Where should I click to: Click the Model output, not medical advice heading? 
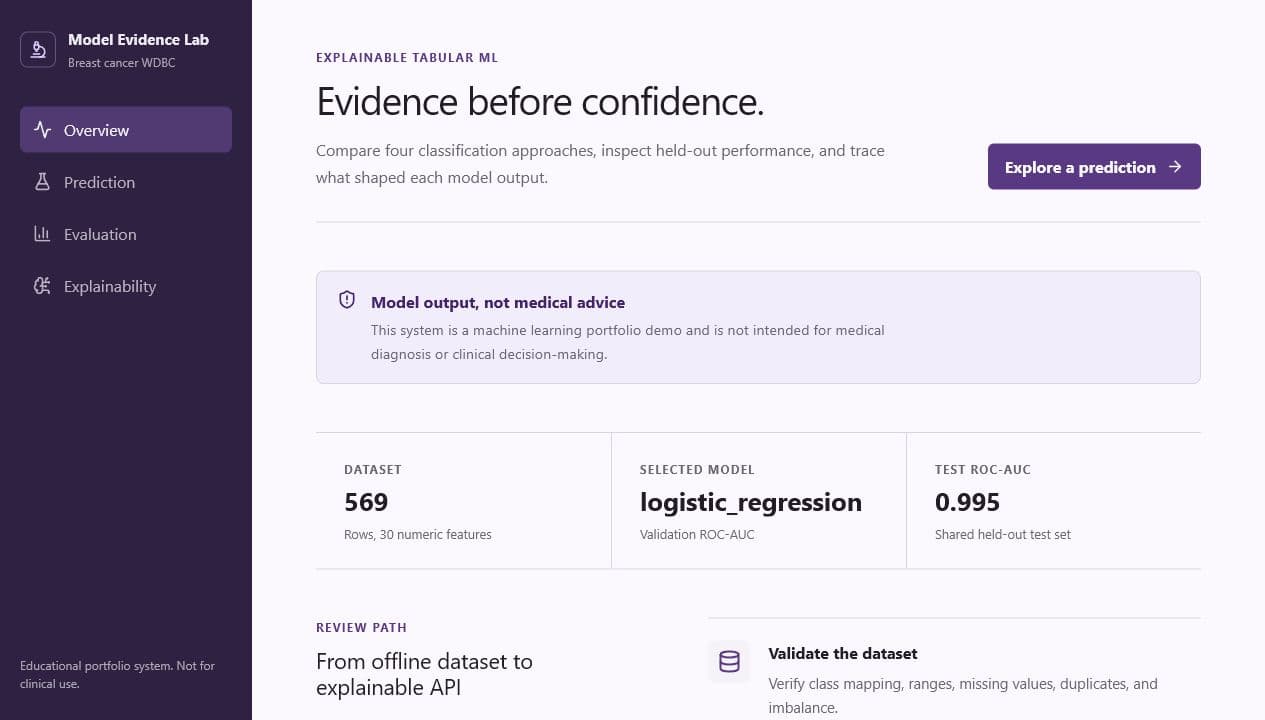tap(498, 302)
